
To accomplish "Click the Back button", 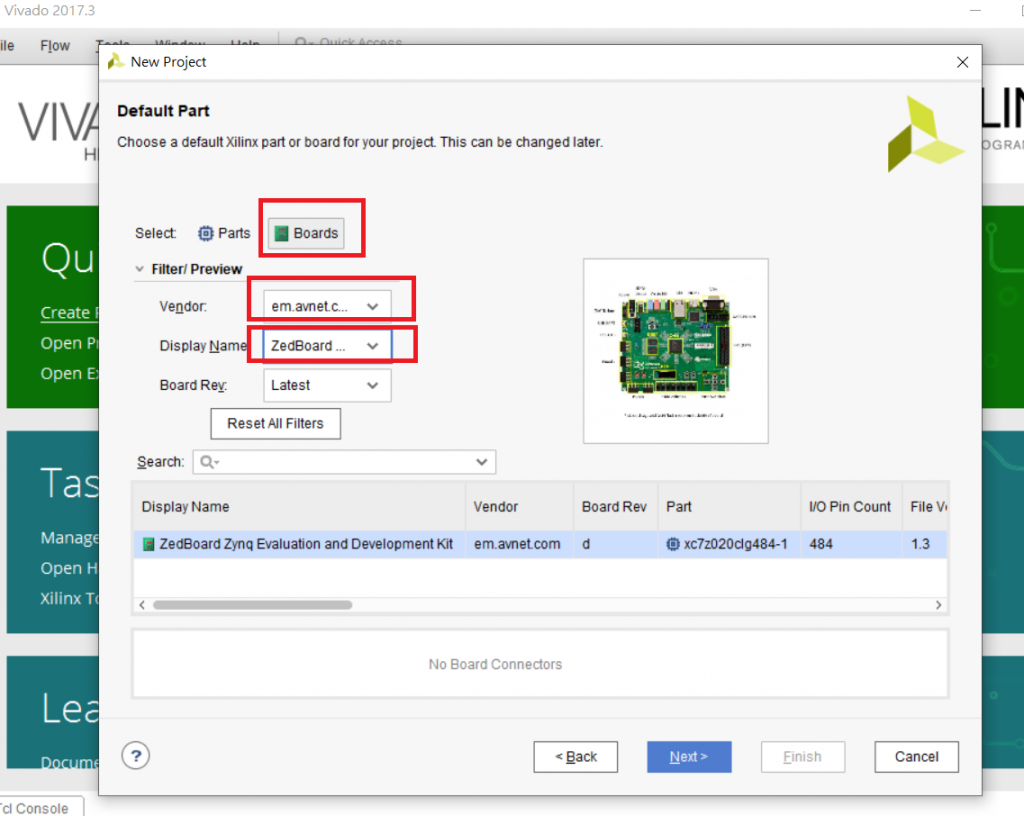I will click(x=575, y=757).
